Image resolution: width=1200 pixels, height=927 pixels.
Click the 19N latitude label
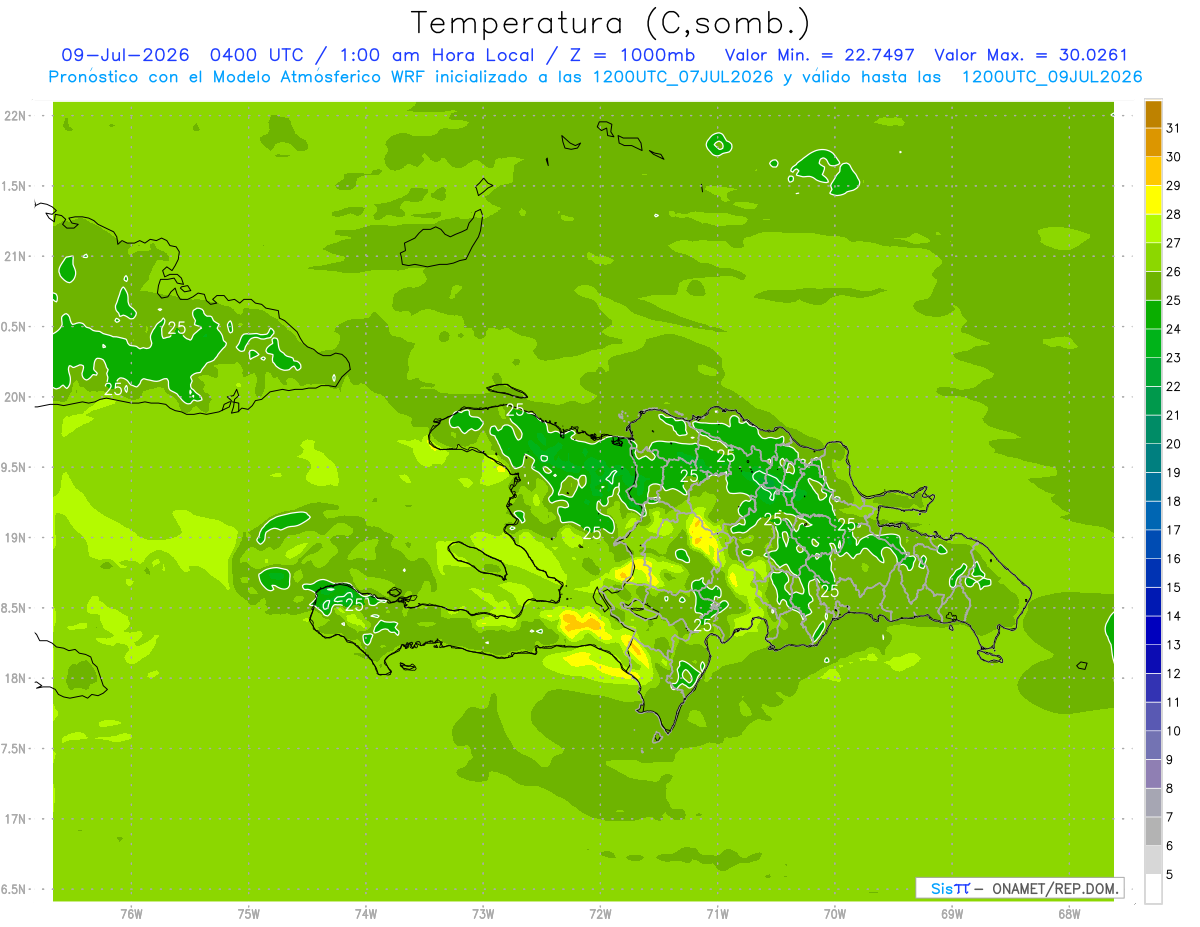[16, 538]
